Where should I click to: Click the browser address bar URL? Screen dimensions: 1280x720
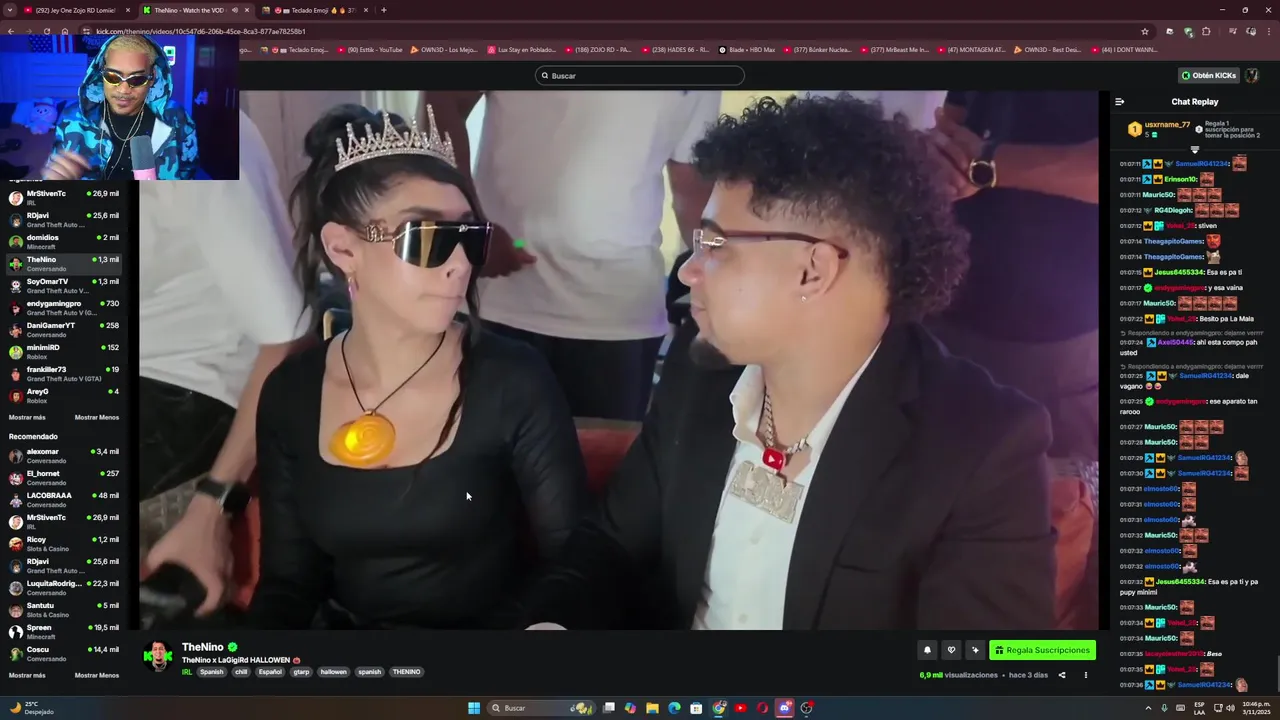tap(200, 31)
